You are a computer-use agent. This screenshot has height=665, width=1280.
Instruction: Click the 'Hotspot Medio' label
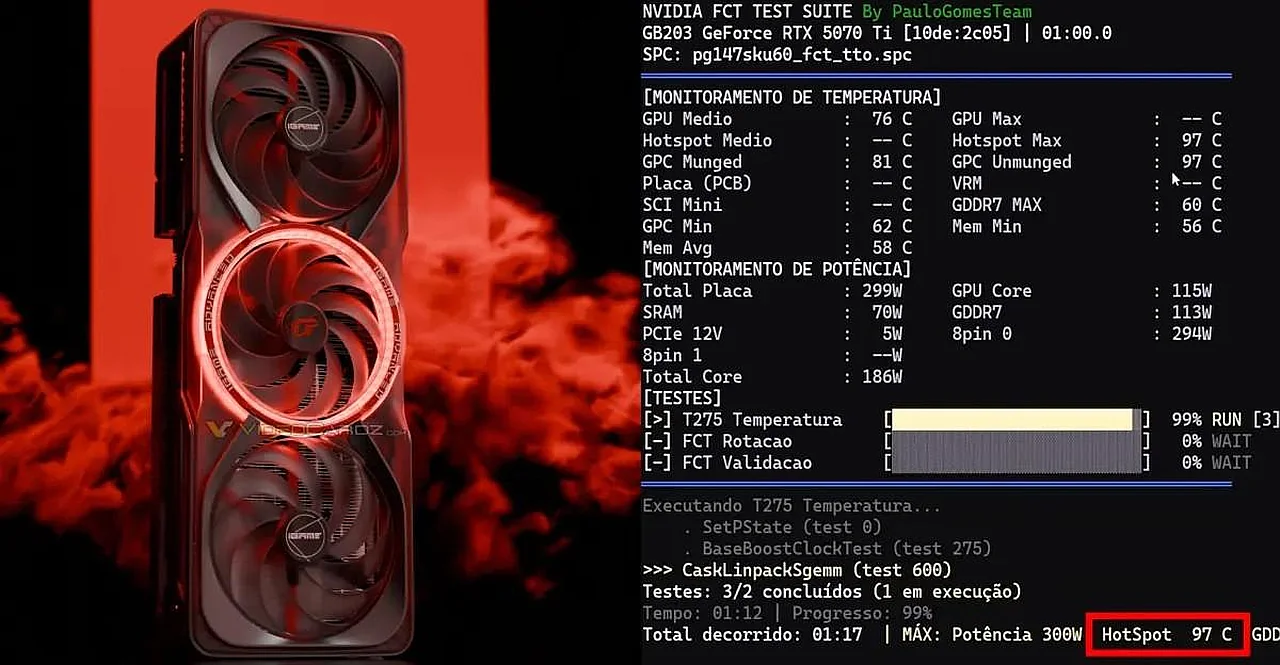(x=707, y=140)
